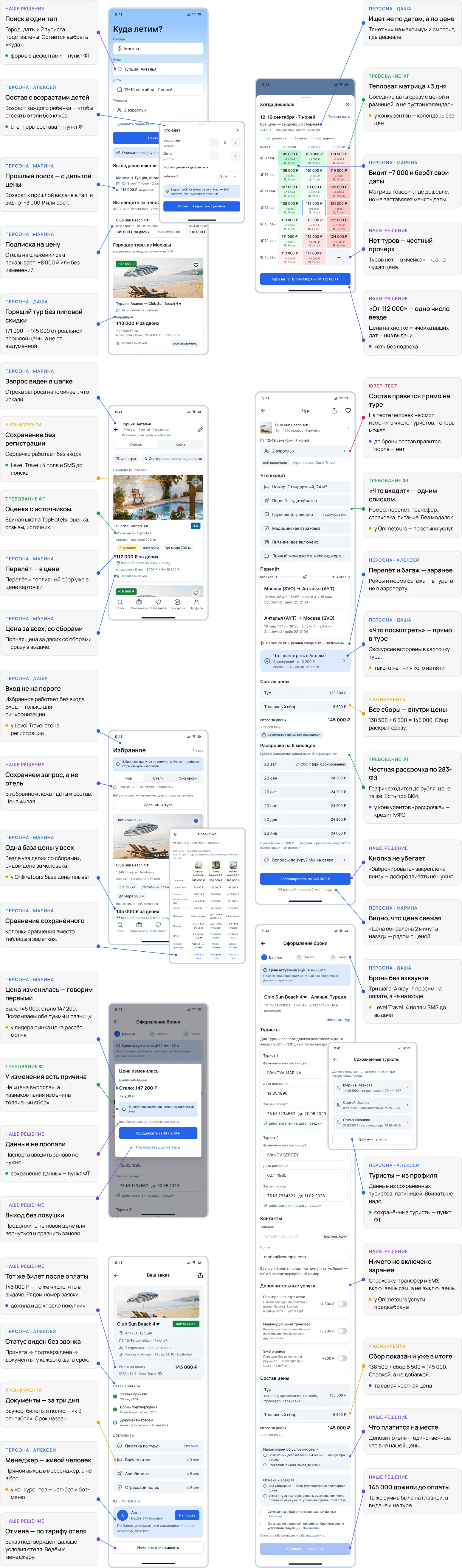Open saved tourist 'Сергей Иванов'
The image size is (462, 1568).
point(372,1105)
